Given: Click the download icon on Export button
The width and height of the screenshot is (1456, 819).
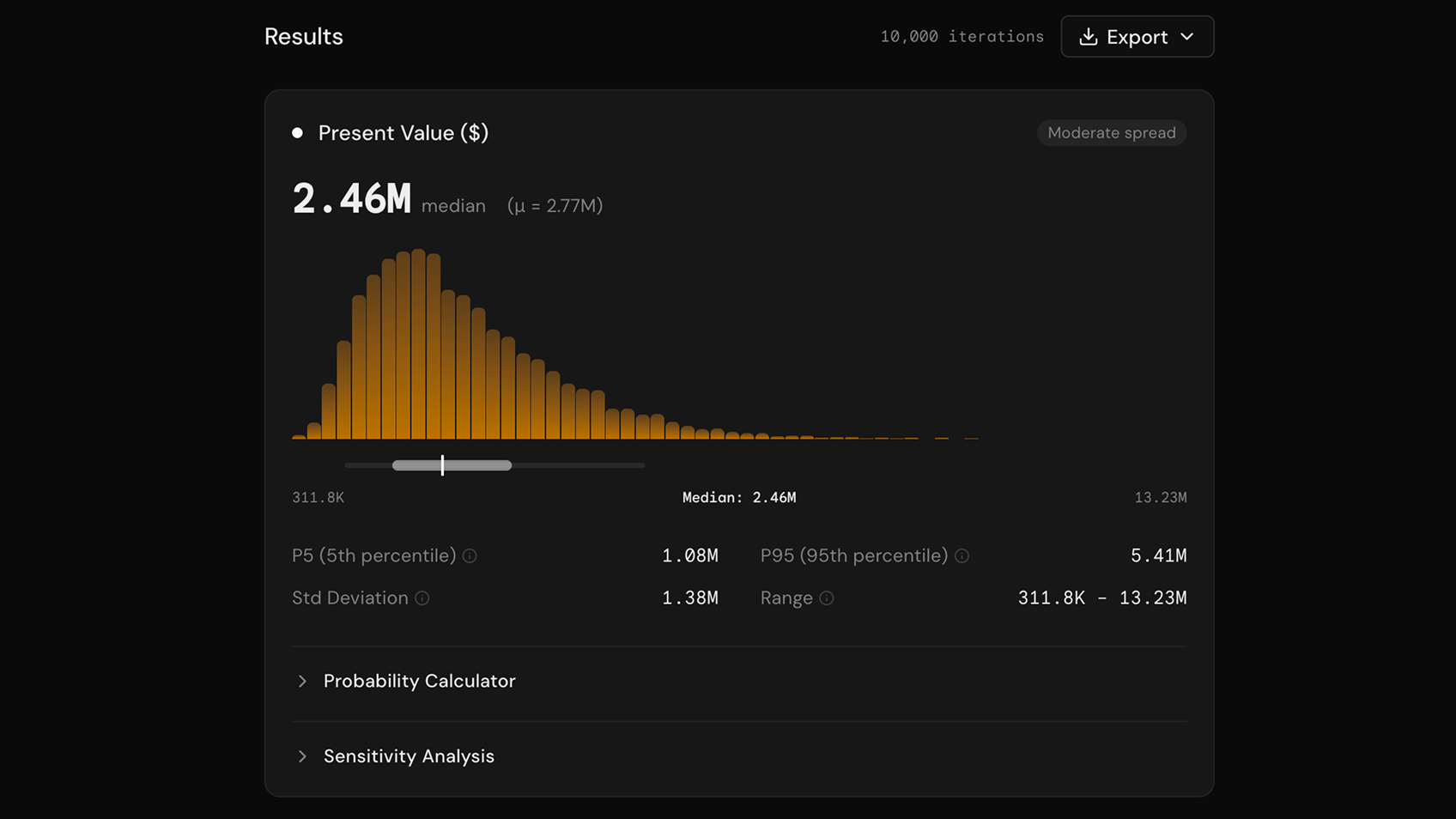Looking at the screenshot, I should pyautogui.click(x=1089, y=36).
